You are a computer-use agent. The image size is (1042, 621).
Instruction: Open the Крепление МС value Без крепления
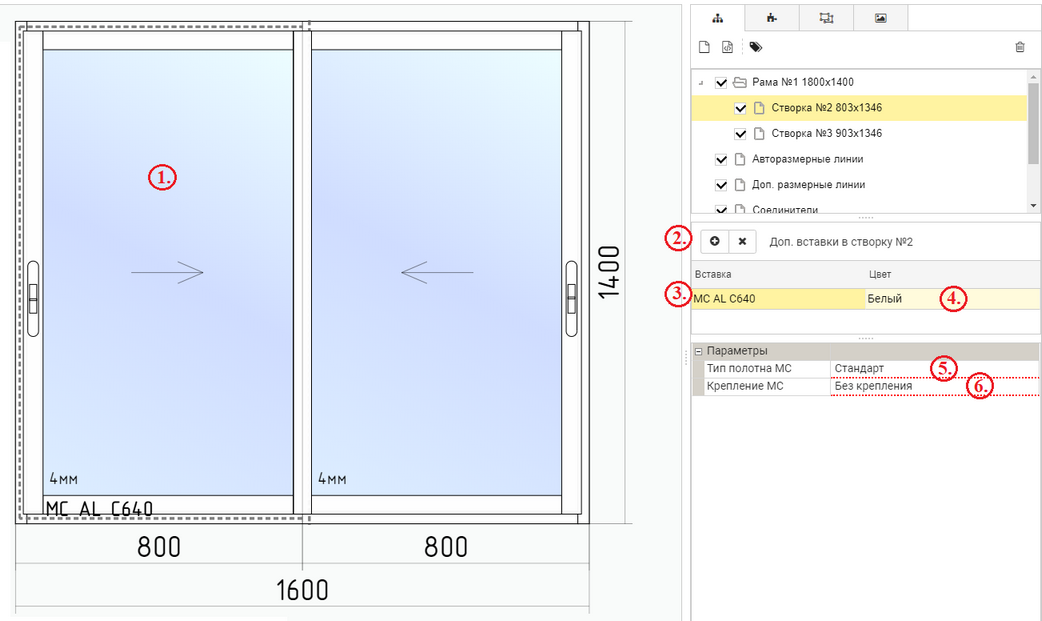[x=934, y=386]
